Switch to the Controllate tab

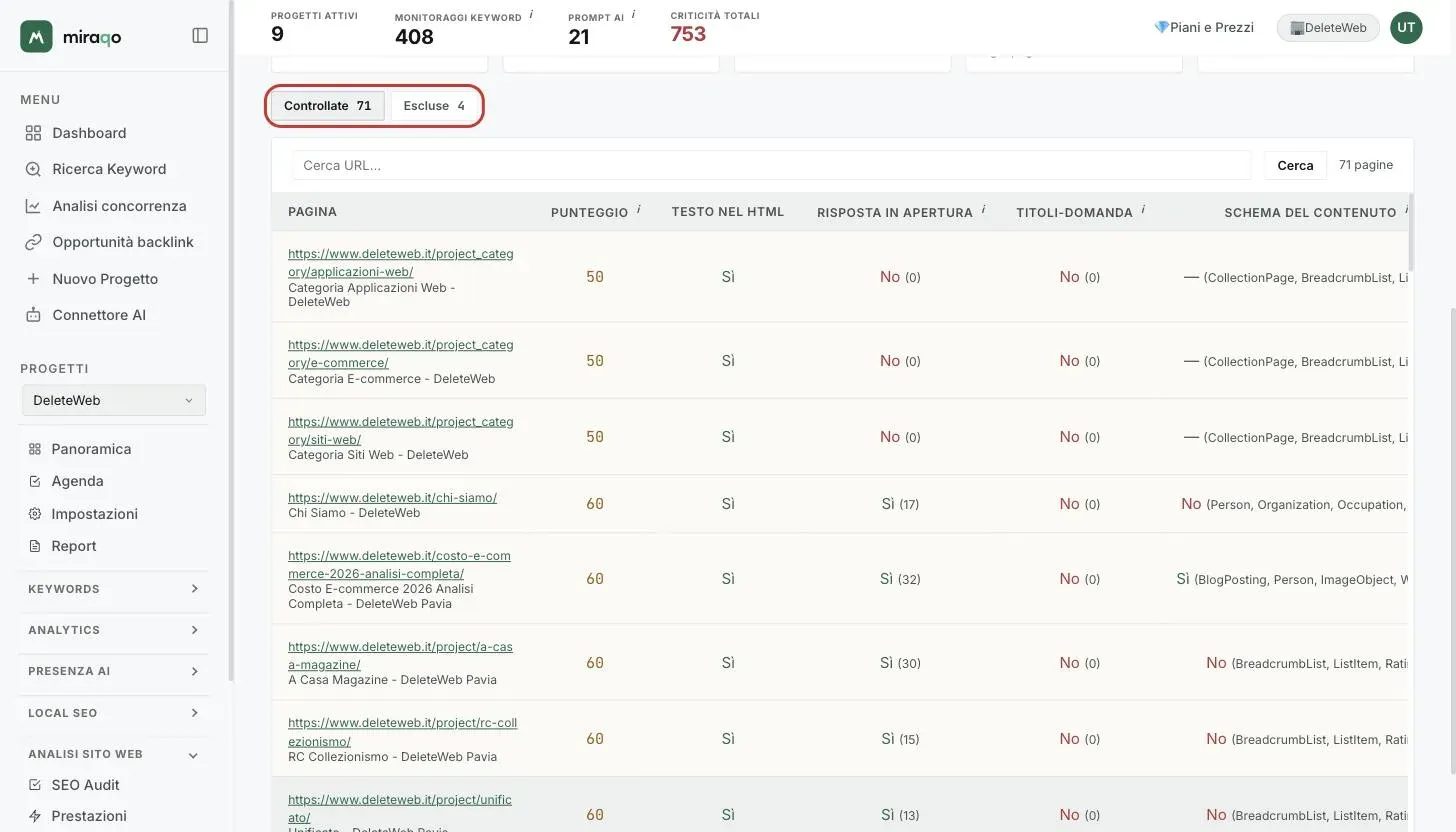click(x=328, y=106)
